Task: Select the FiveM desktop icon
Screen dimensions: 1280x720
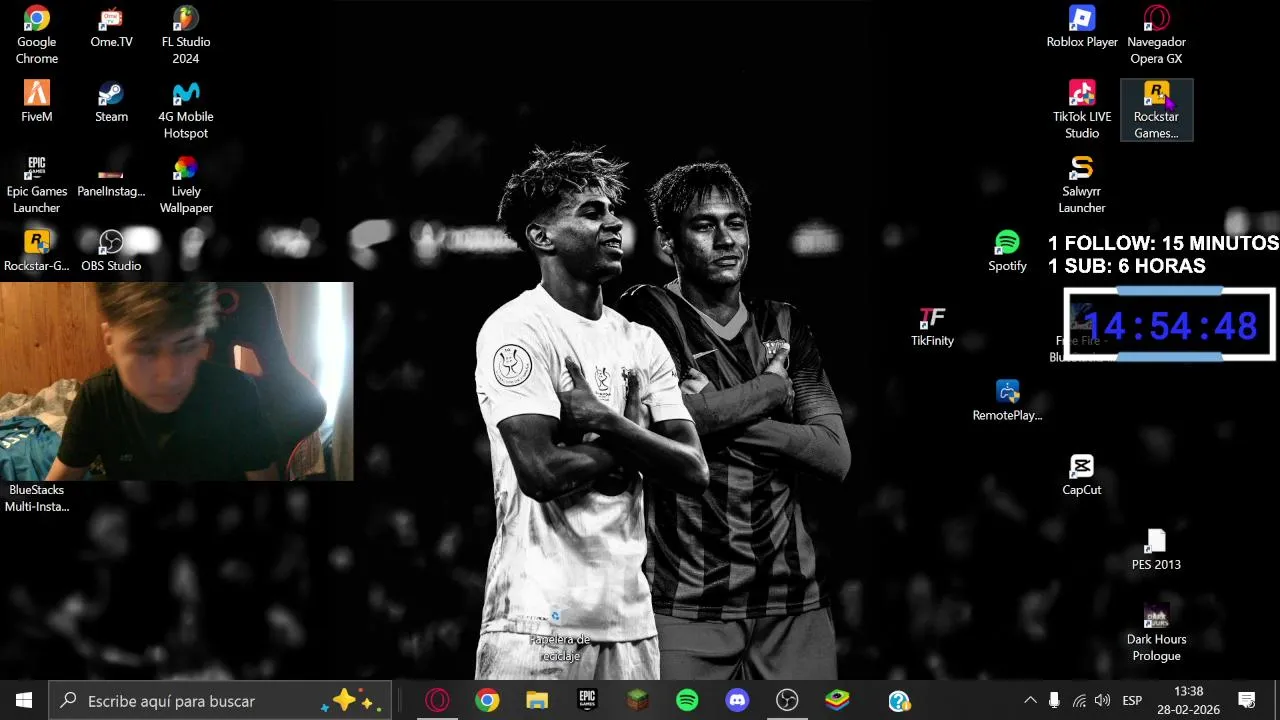Action: (x=37, y=101)
